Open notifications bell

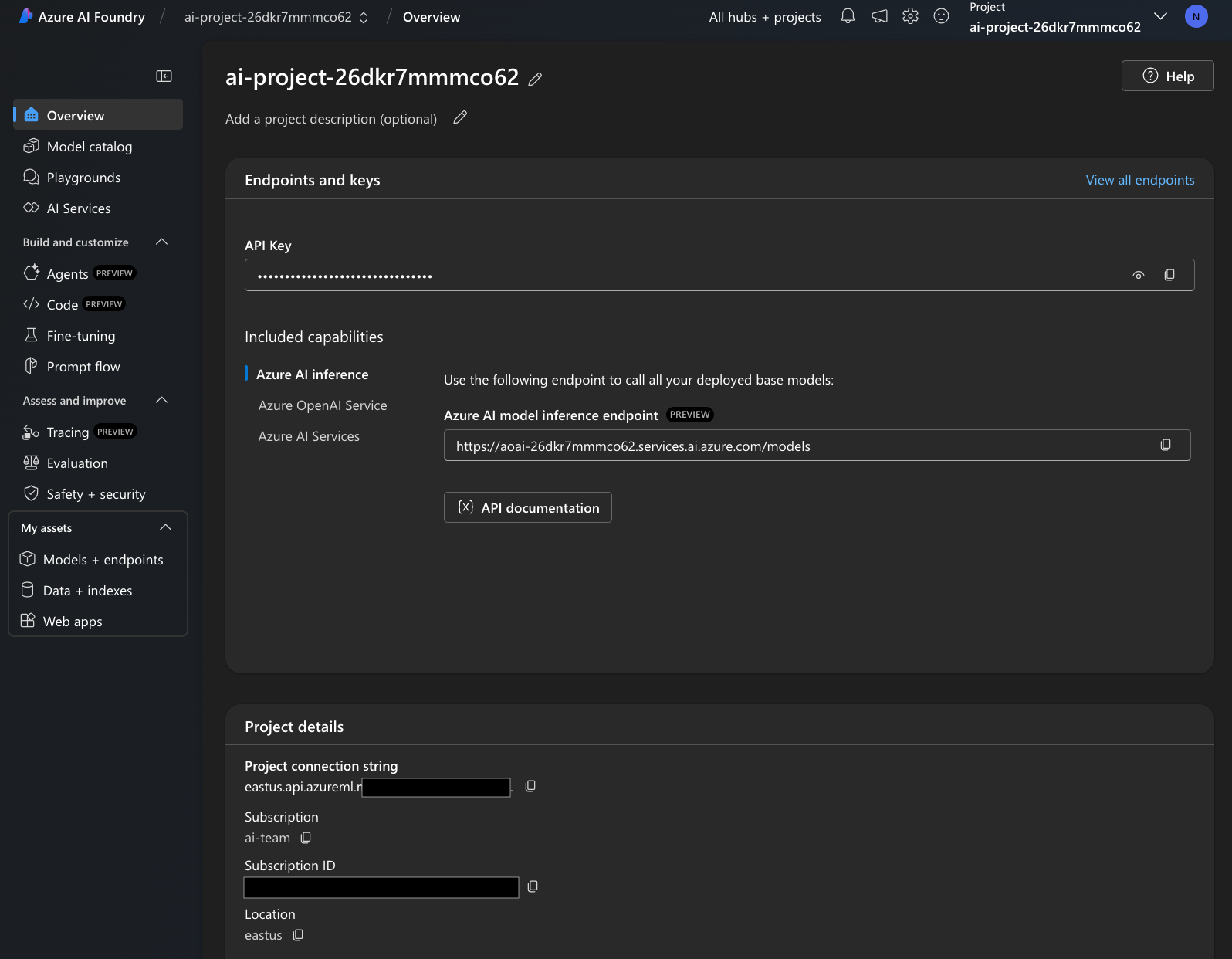point(848,16)
